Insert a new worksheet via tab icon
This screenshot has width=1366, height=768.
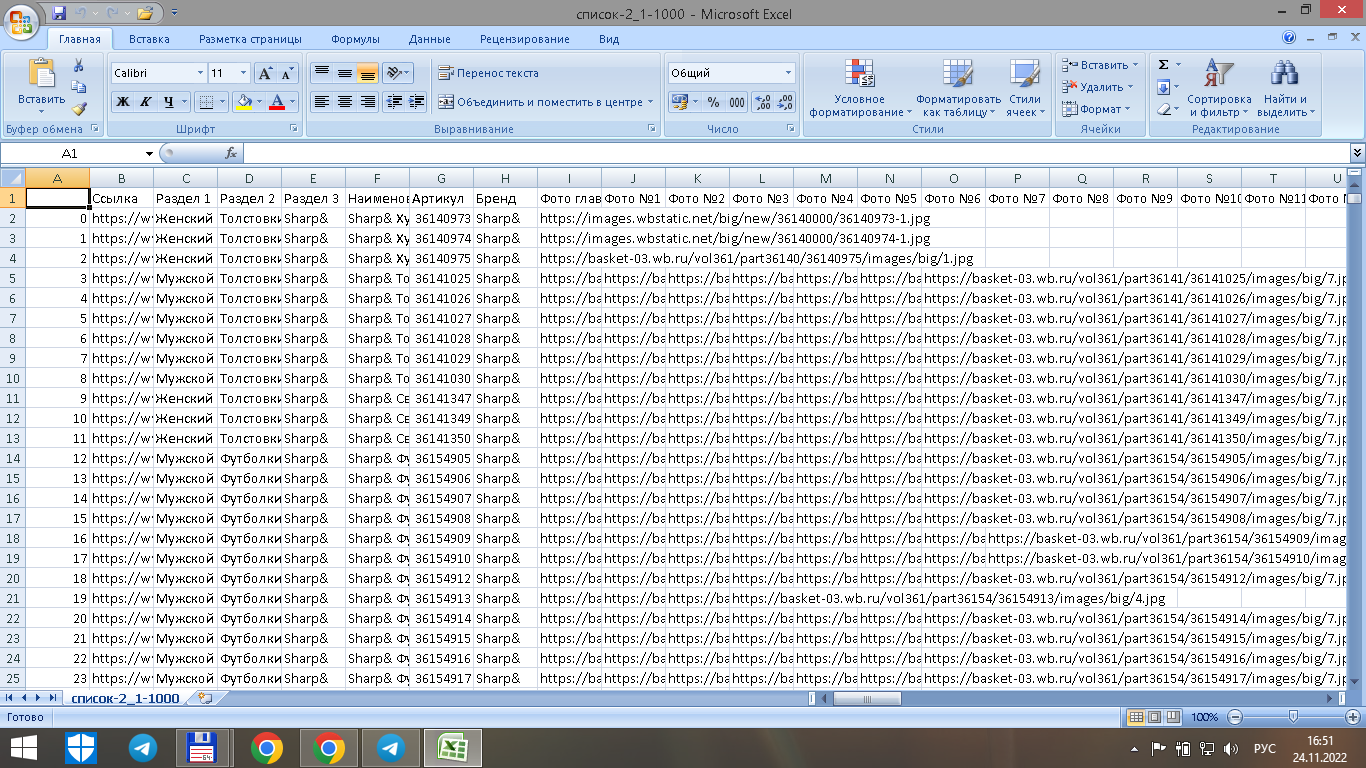(206, 699)
